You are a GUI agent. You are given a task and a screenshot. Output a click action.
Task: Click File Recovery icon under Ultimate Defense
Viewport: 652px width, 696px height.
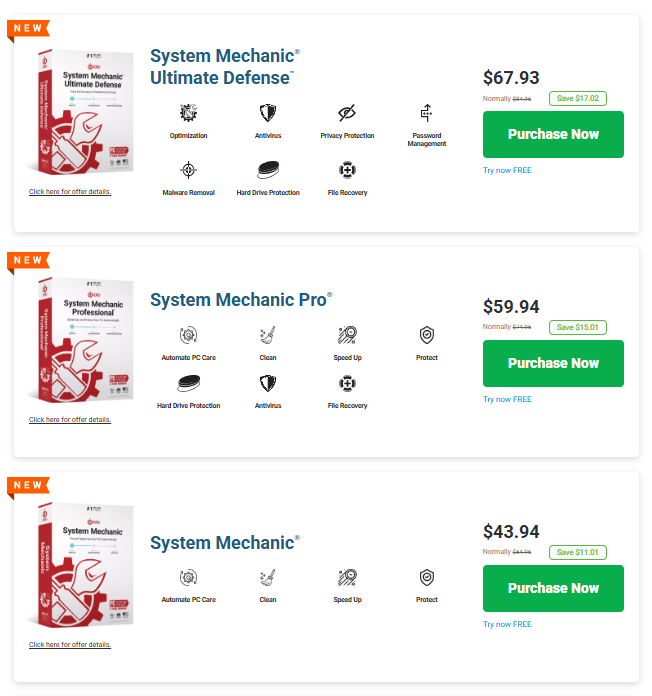click(347, 169)
